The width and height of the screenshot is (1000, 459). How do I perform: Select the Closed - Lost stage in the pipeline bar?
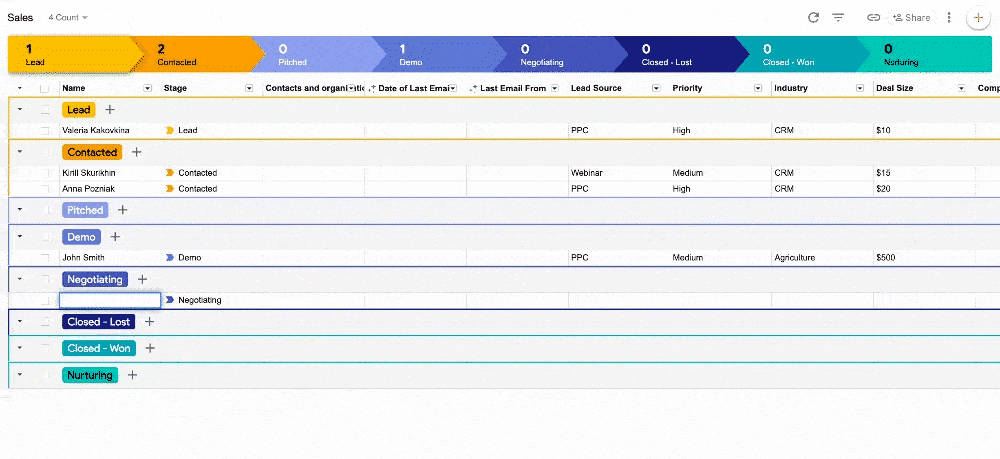[684, 54]
